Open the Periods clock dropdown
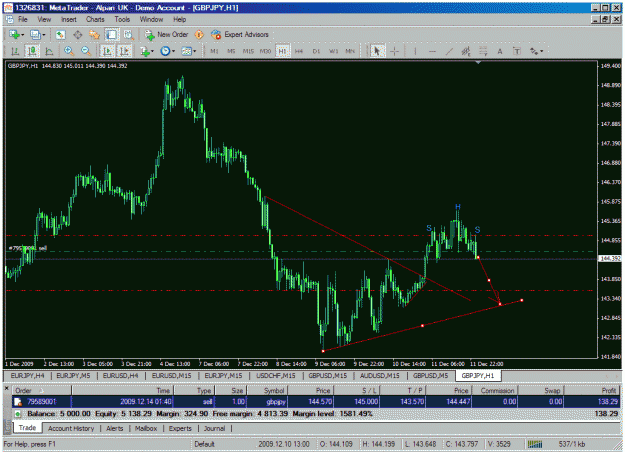Screen dimensions: 625x452 [x=167, y=51]
